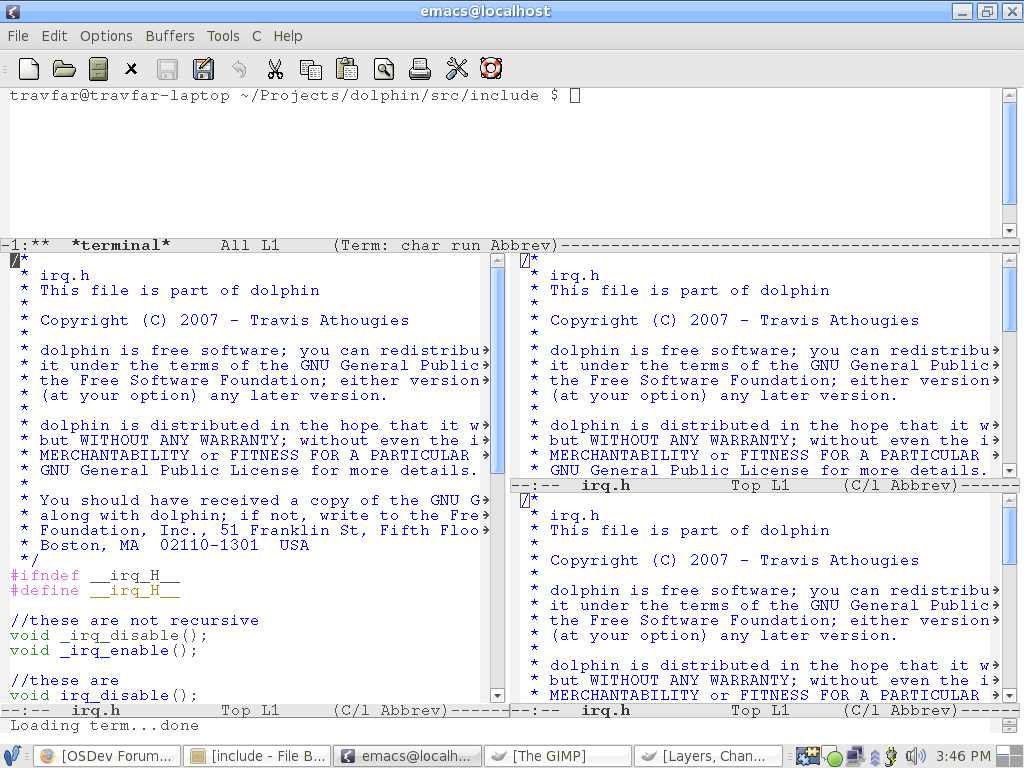Screen dimensions: 1024x768
Task: Click the top-right scrollbar thumb in terminal pane
Action: [x=1010, y=154]
